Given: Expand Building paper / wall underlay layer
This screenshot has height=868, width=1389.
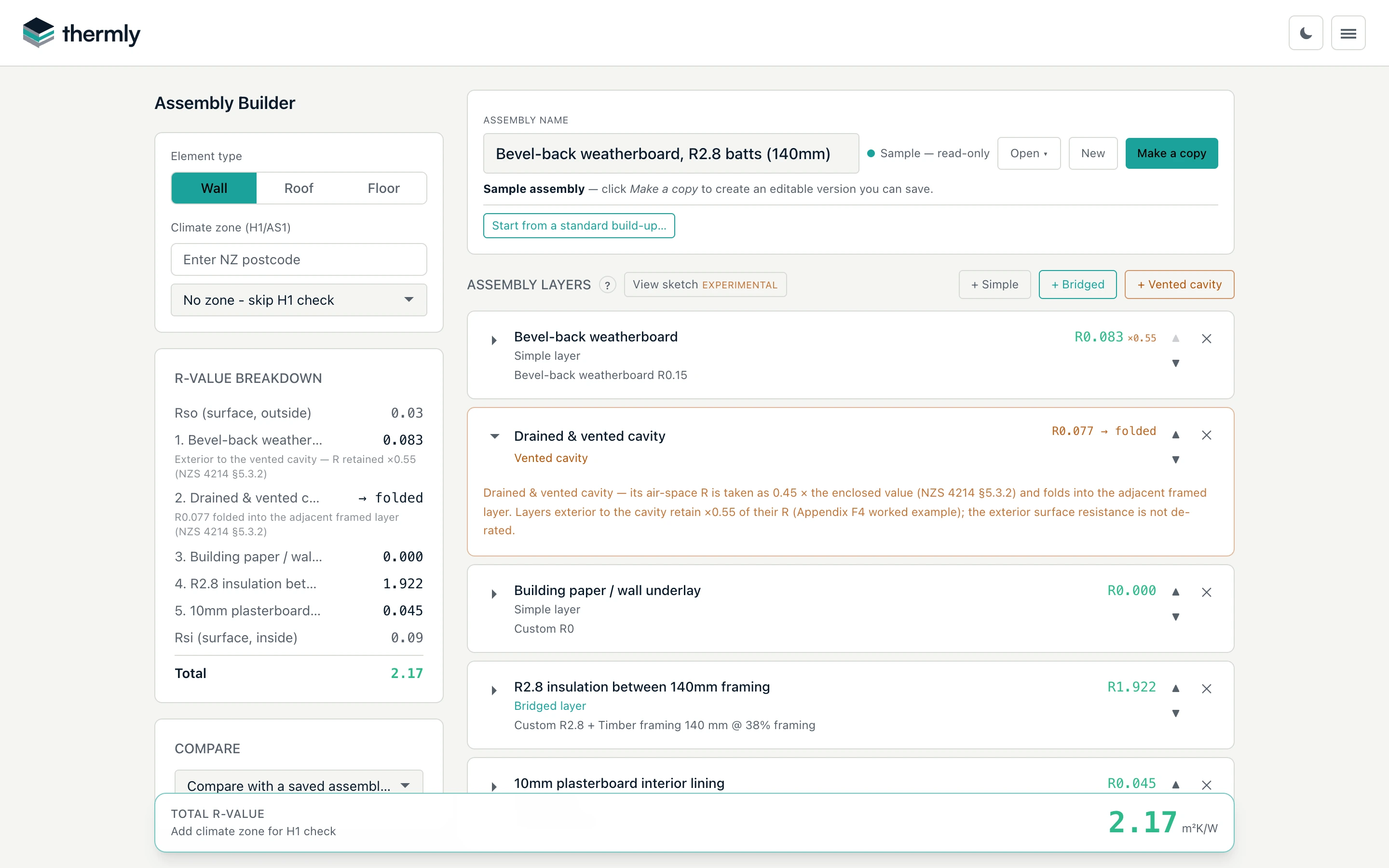Looking at the screenshot, I should (x=494, y=594).
